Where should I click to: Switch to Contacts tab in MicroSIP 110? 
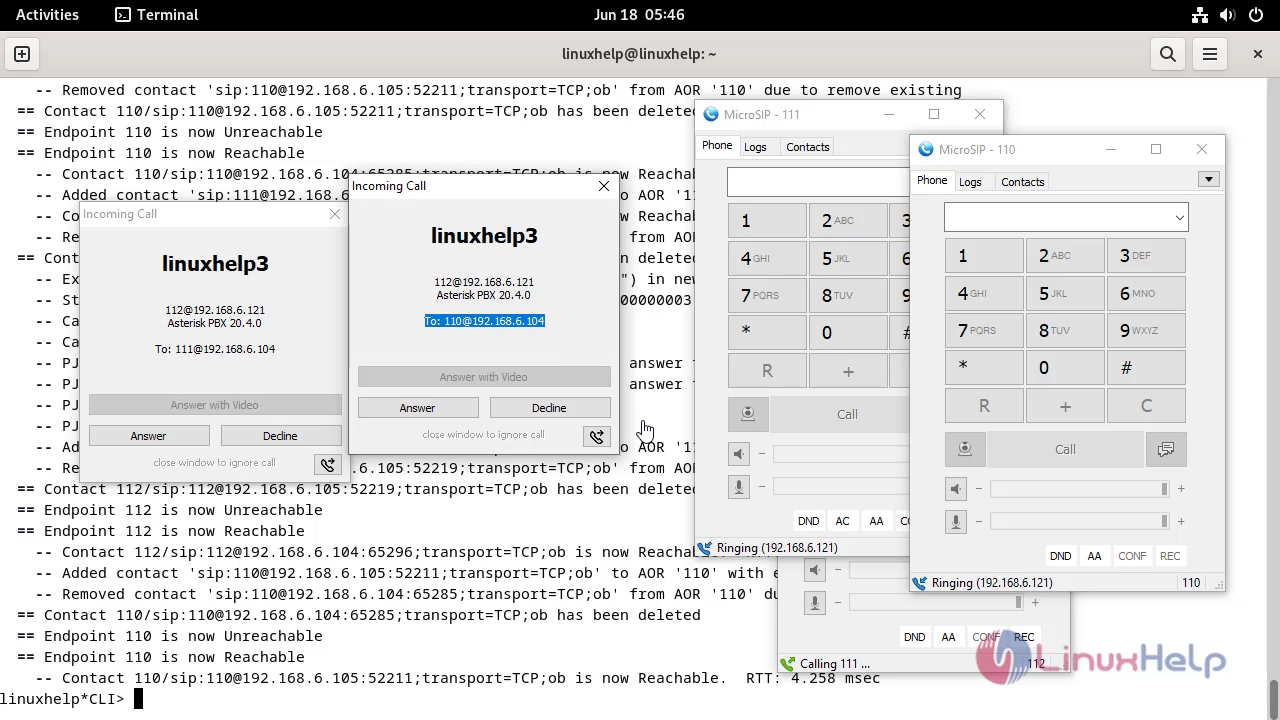click(x=1023, y=182)
